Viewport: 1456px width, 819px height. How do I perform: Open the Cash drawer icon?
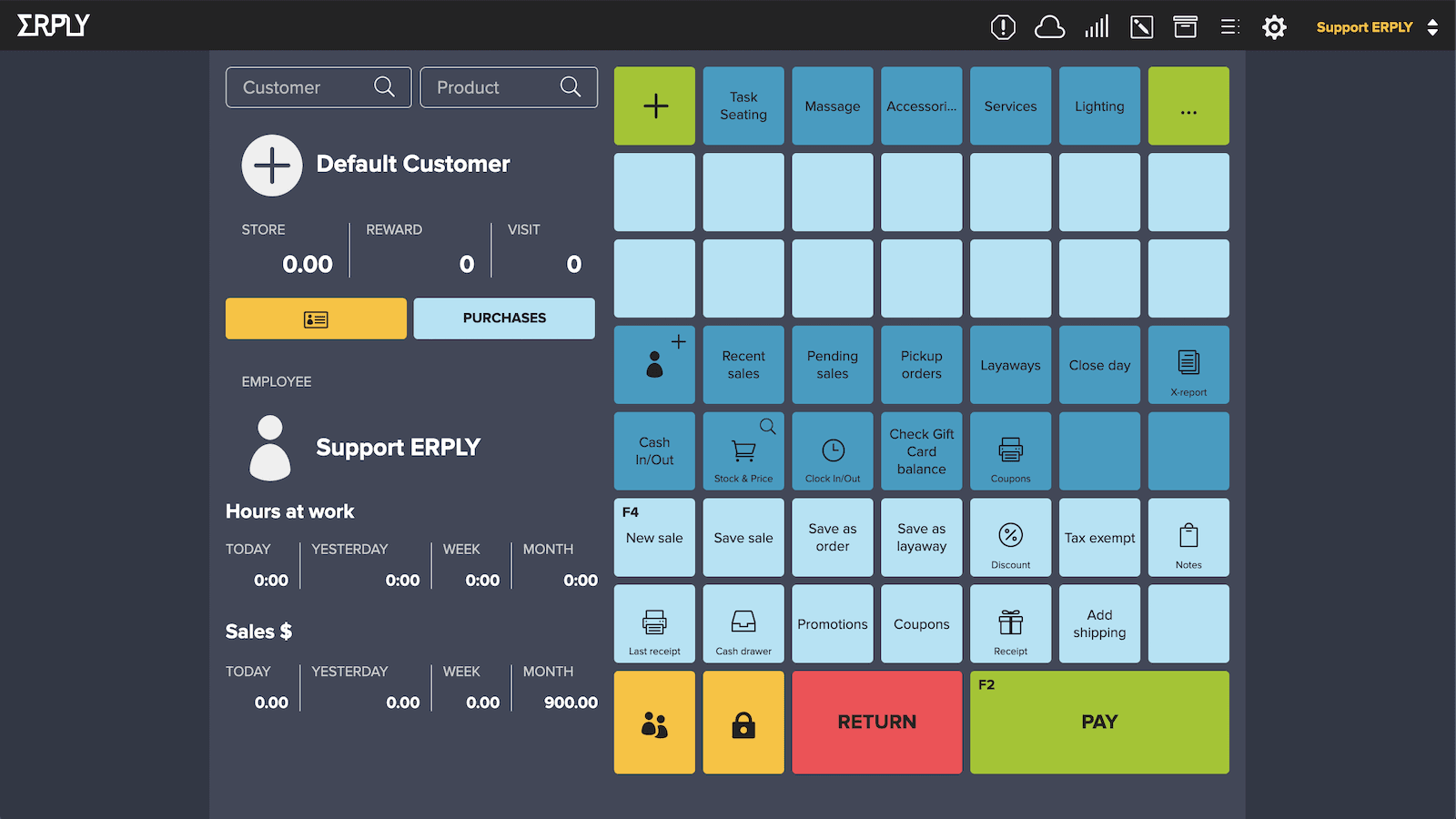pyautogui.click(x=743, y=619)
